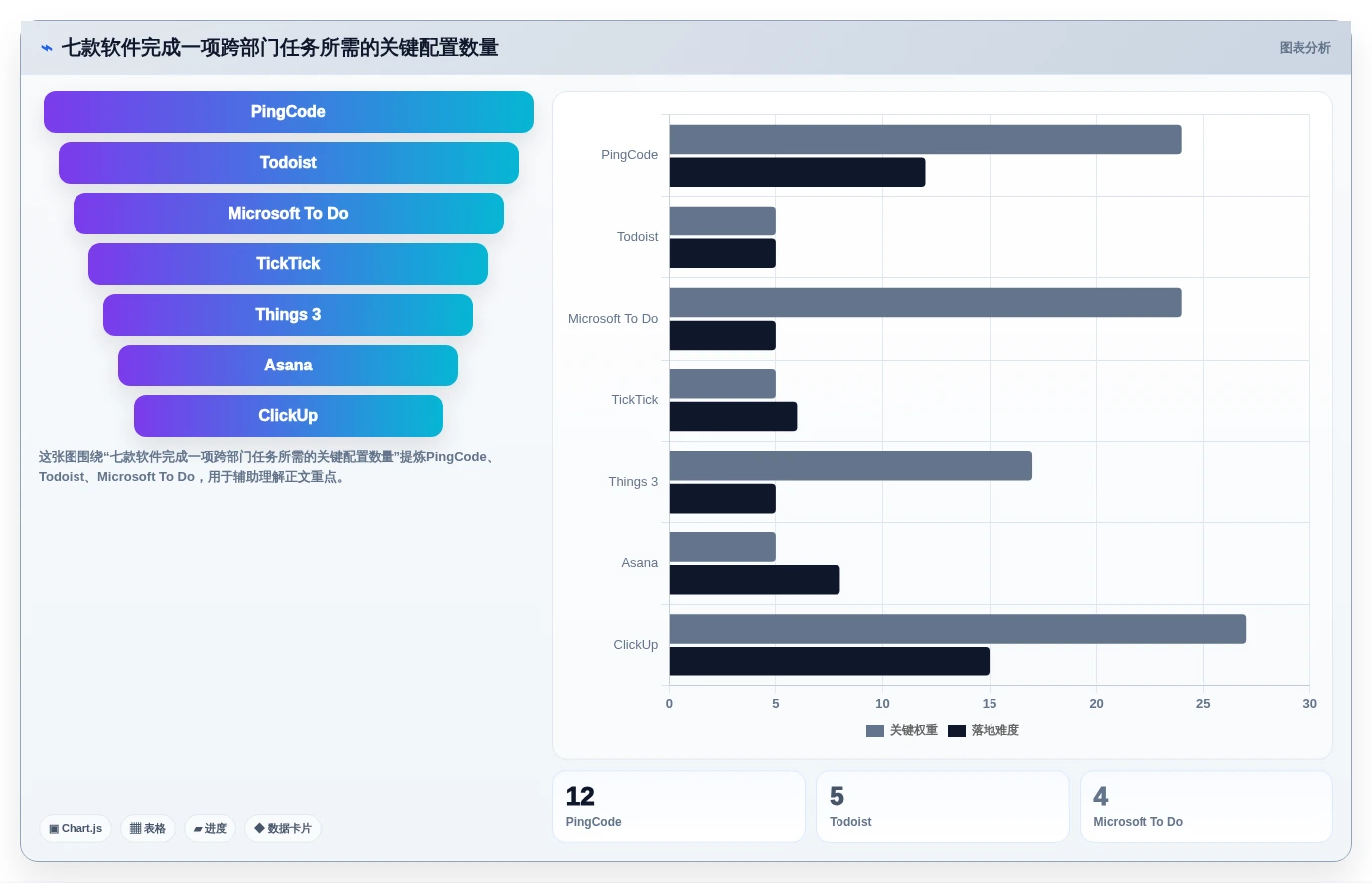1372x883 pixels.
Task: Open the Todoist data card showing 5
Action: tap(942, 807)
